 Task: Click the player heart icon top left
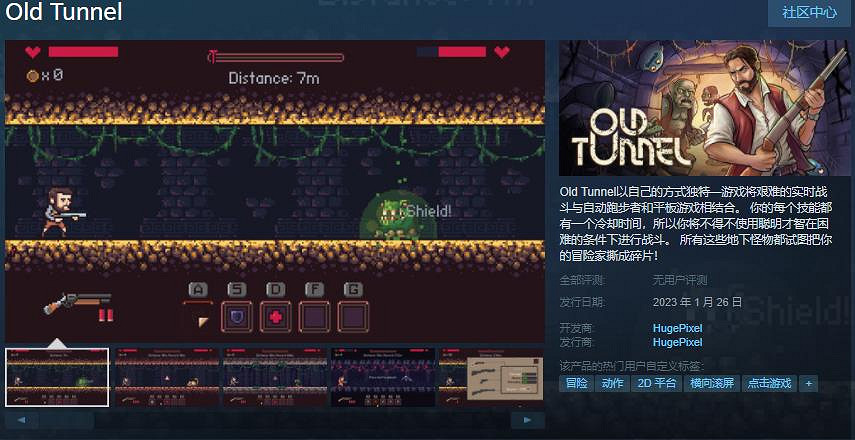[x=33, y=52]
